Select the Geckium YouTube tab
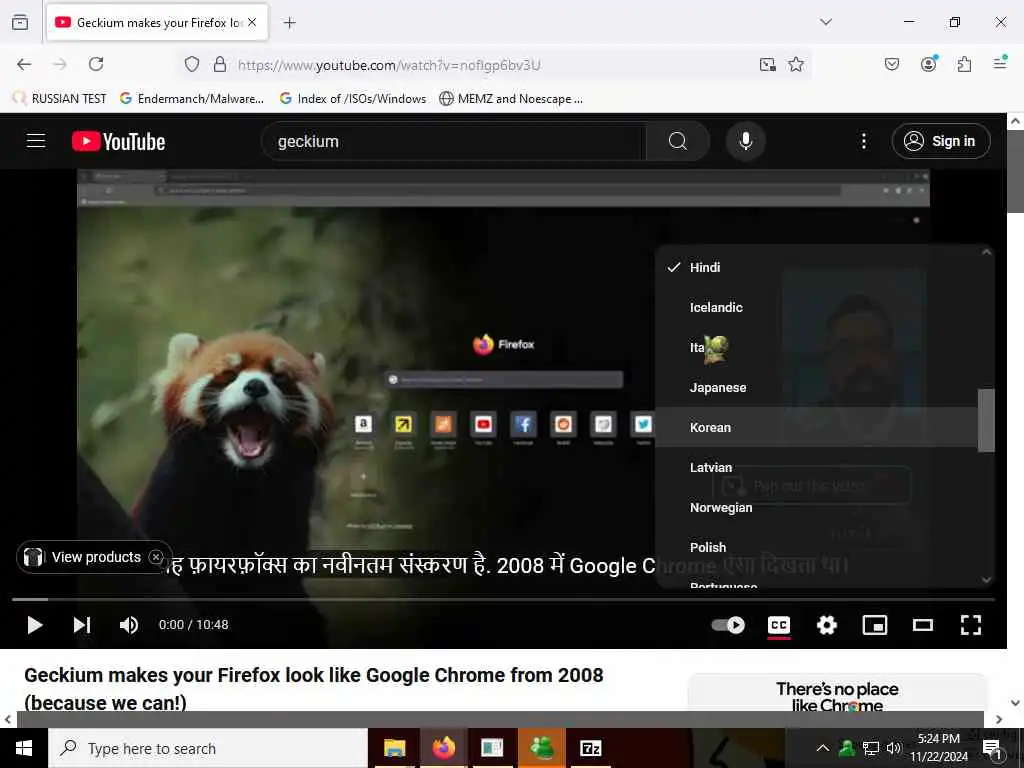 157,23
